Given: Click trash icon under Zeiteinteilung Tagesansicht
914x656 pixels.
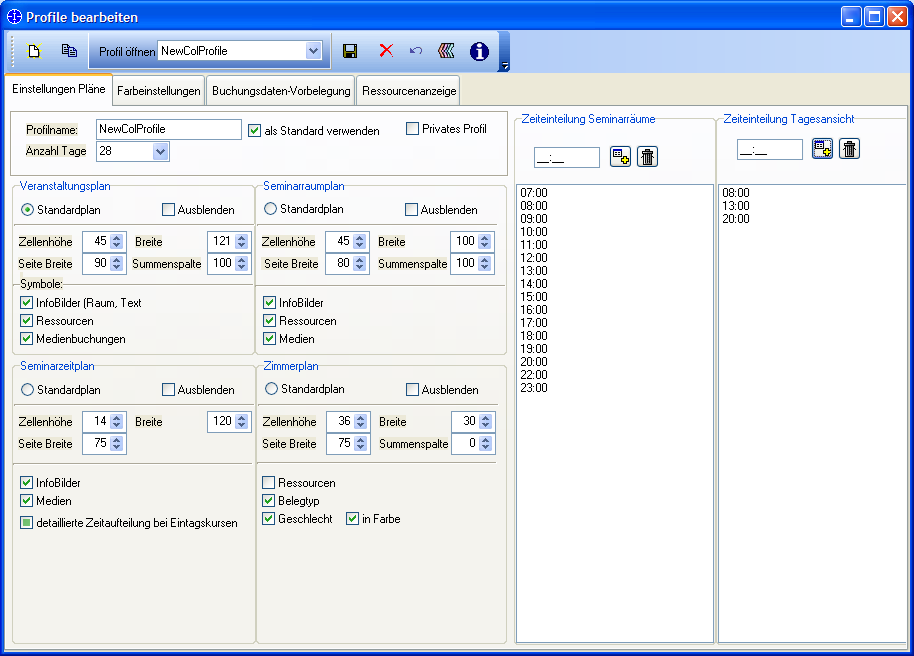Looking at the screenshot, I should (849, 149).
